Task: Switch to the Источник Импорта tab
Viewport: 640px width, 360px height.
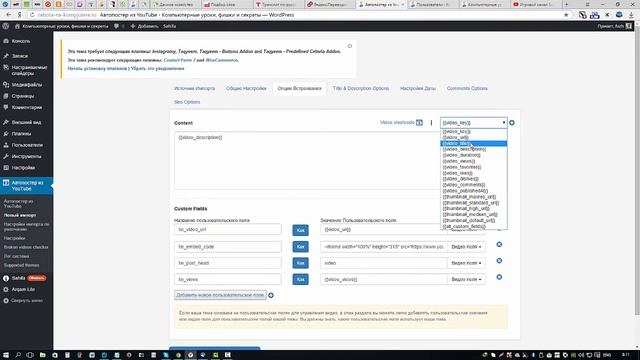Action: click(194, 89)
